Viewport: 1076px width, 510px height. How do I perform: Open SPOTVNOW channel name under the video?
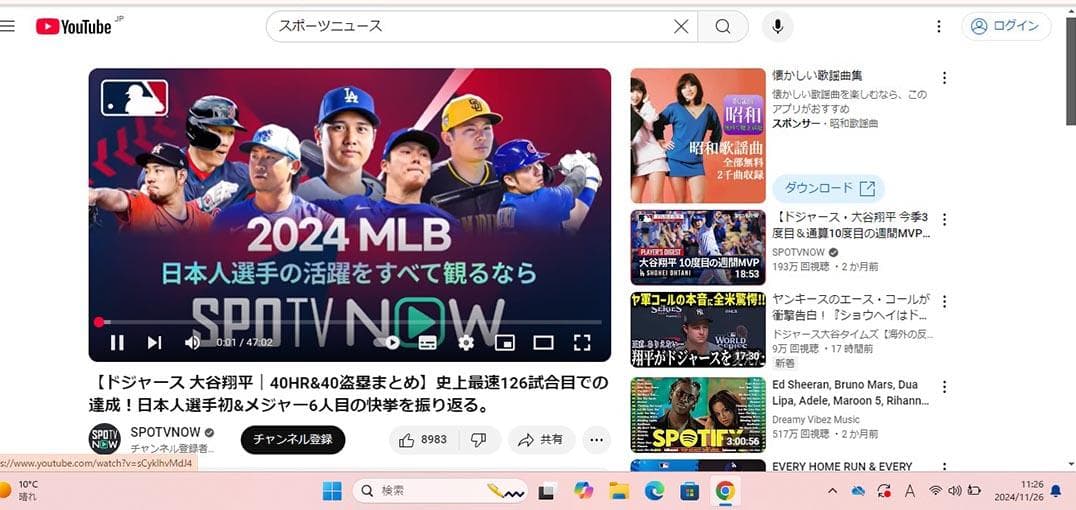(165, 432)
